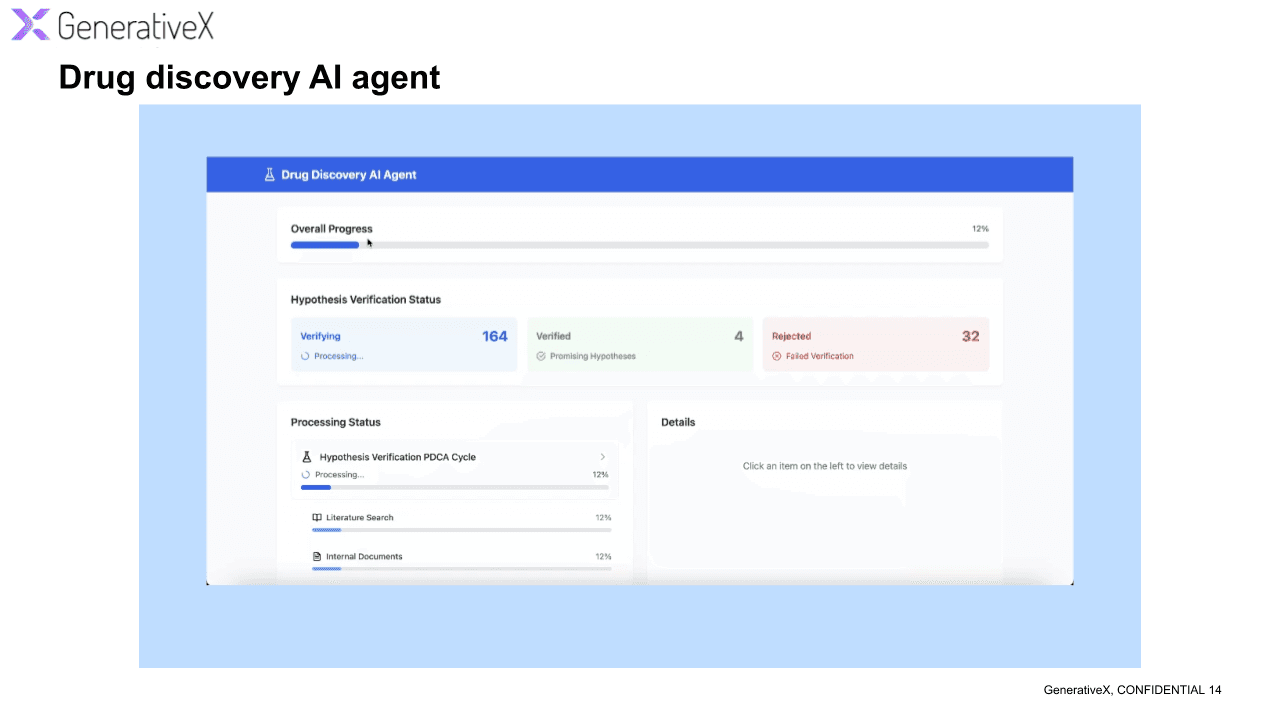Click the 12% value in the PDCA Cycle row
This screenshot has height=720, width=1280.
(600, 475)
